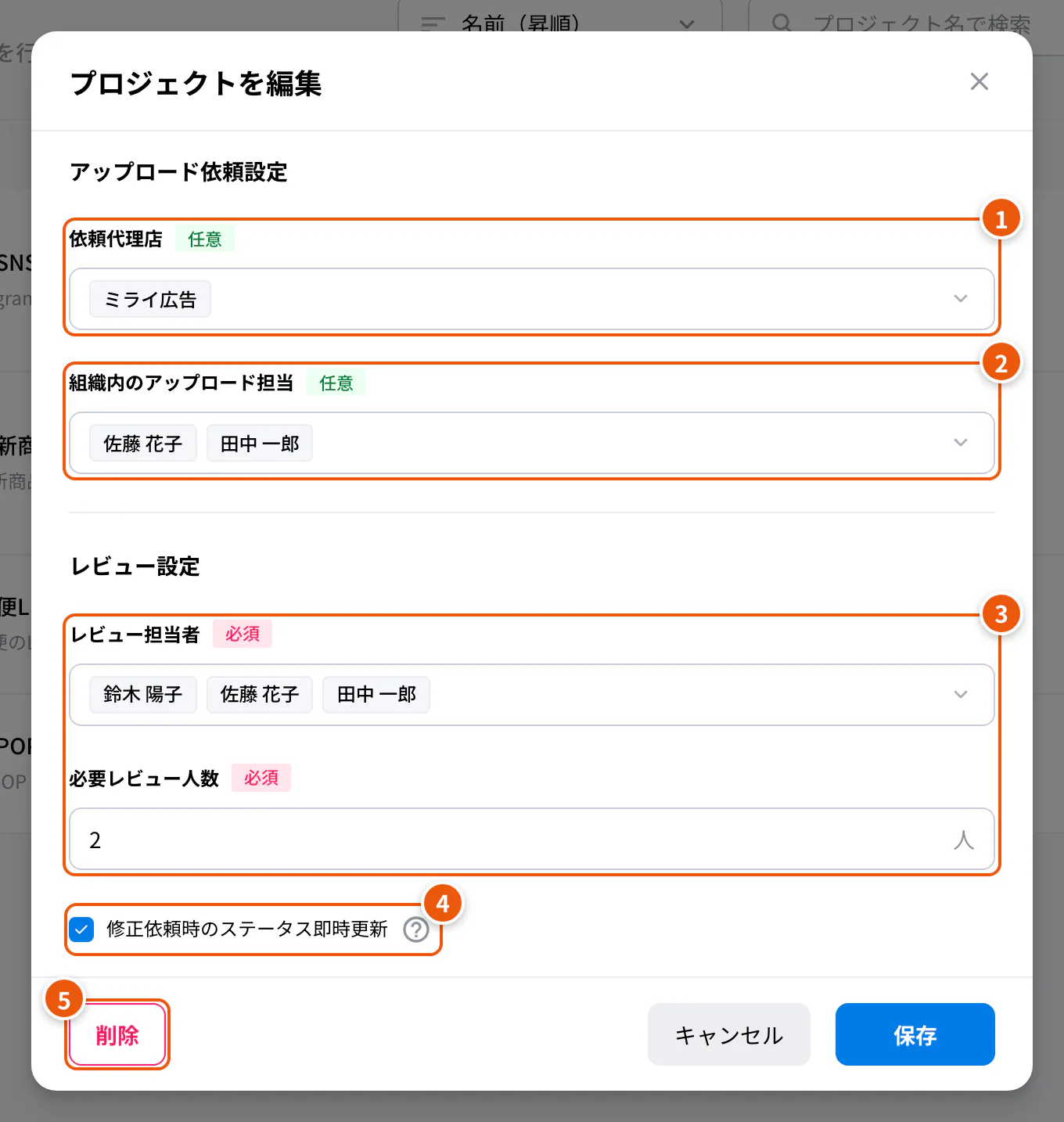1064x1122 pixels.
Task: Click the キャンセル button
Action: pyautogui.click(x=728, y=1034)
